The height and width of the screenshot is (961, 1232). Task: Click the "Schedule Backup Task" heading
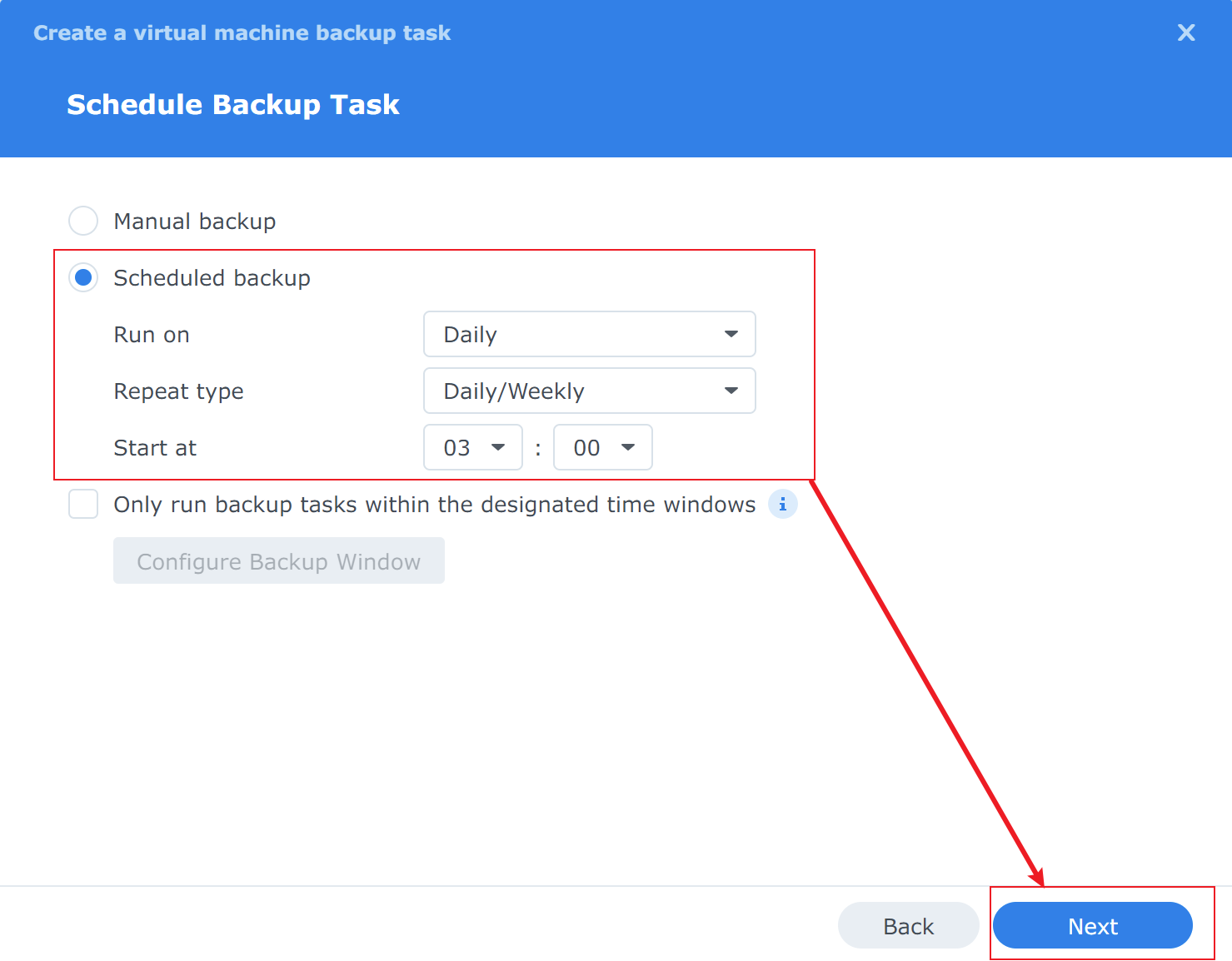tap(232, 105)
